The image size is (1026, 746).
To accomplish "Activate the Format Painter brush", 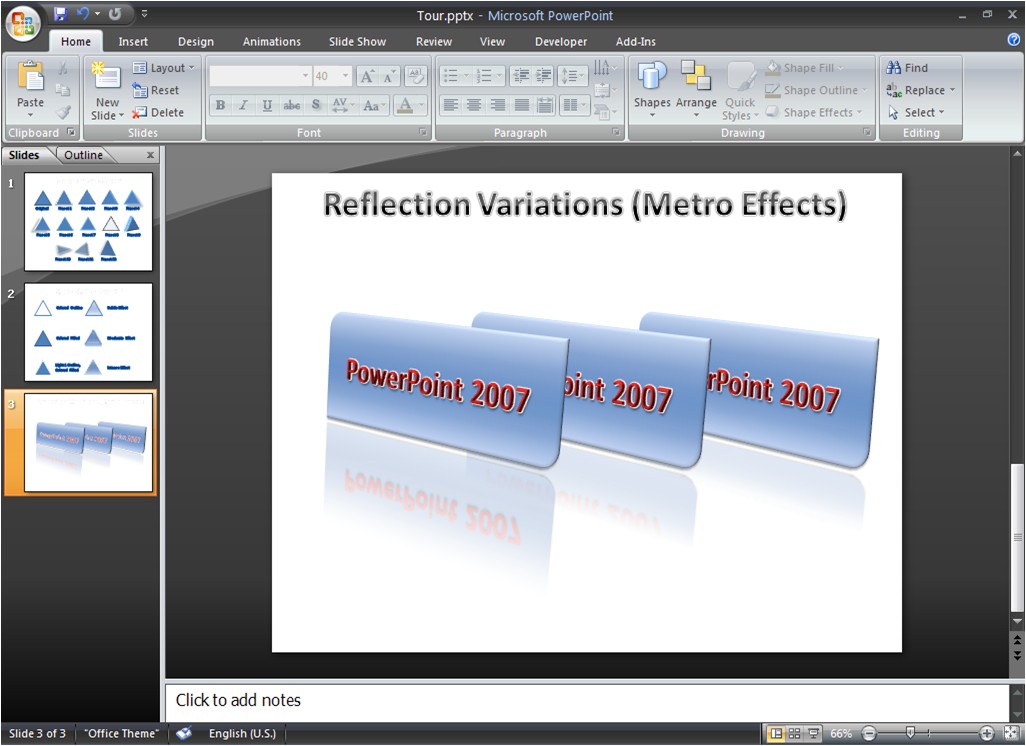I will (63, 112).
